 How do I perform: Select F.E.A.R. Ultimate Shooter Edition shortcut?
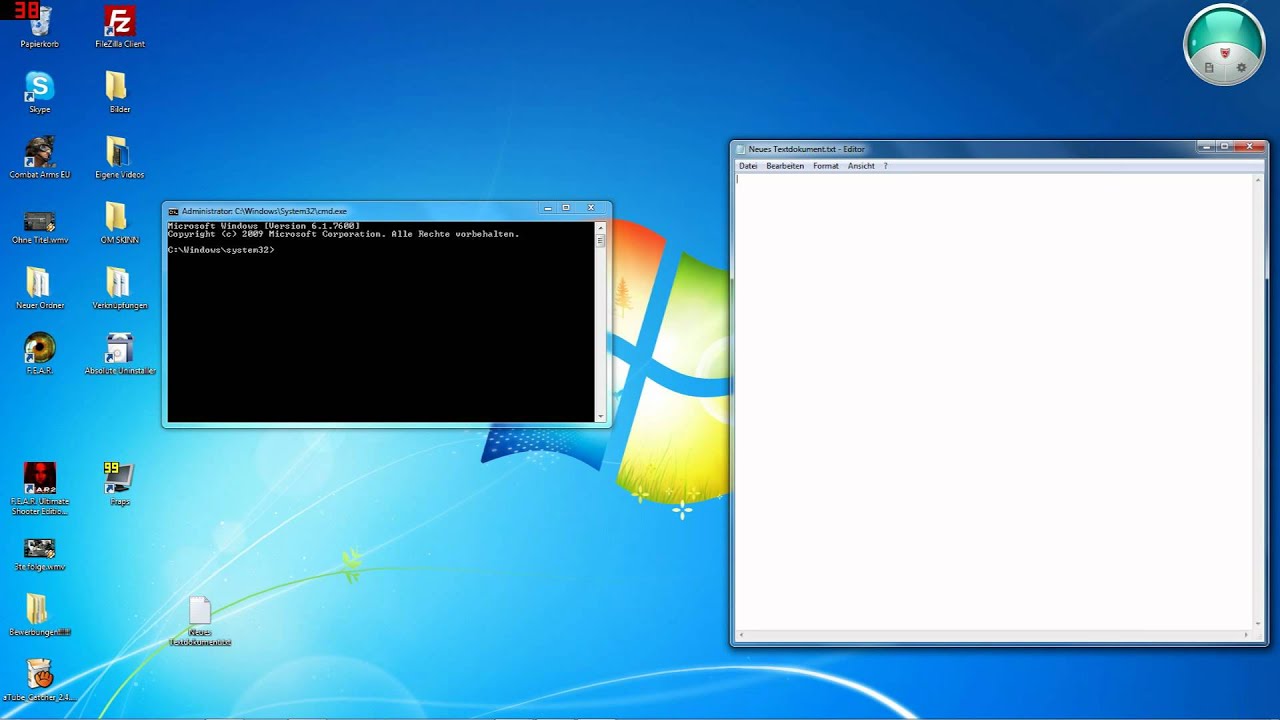point(40,489)
